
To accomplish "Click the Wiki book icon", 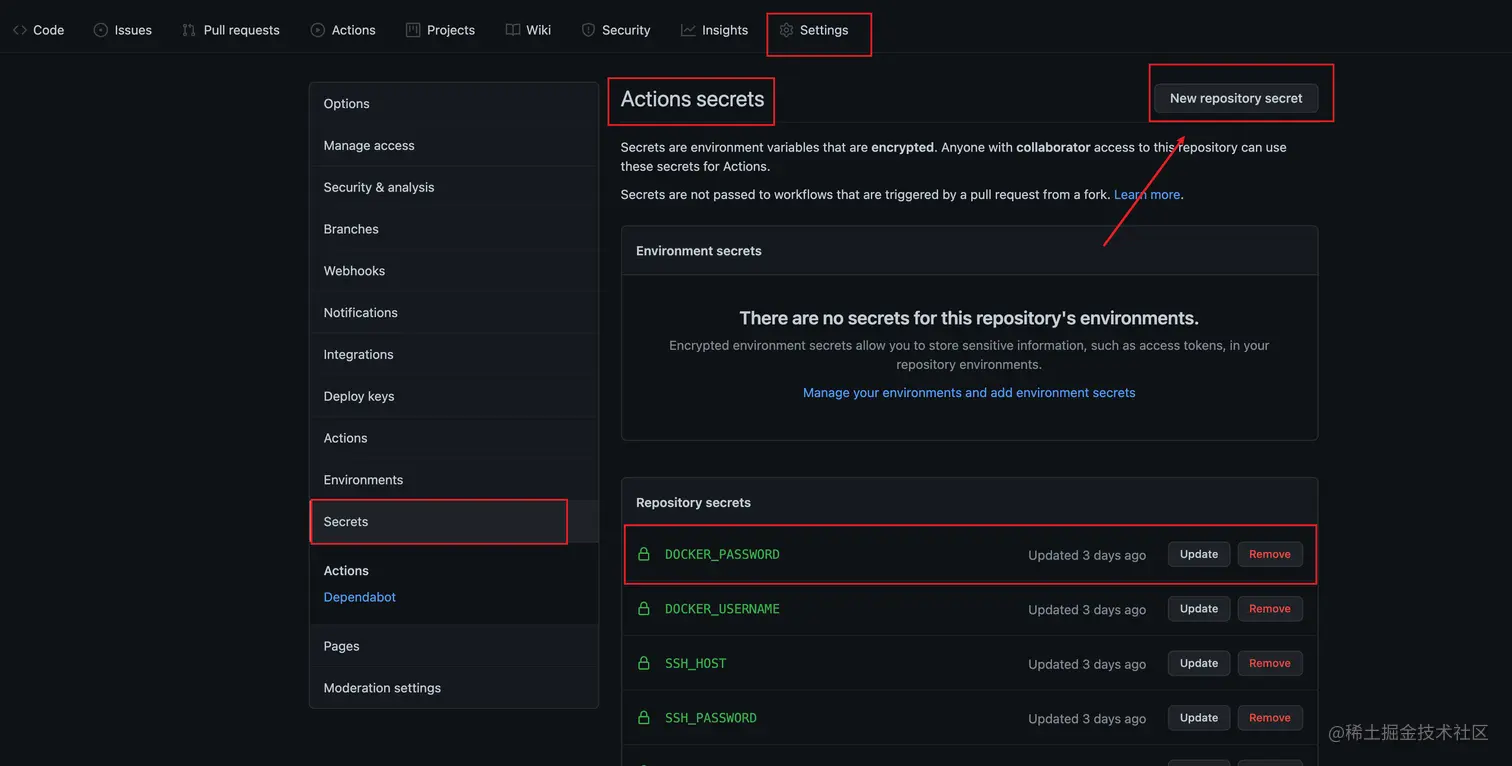I will click(x=512, y=30).
